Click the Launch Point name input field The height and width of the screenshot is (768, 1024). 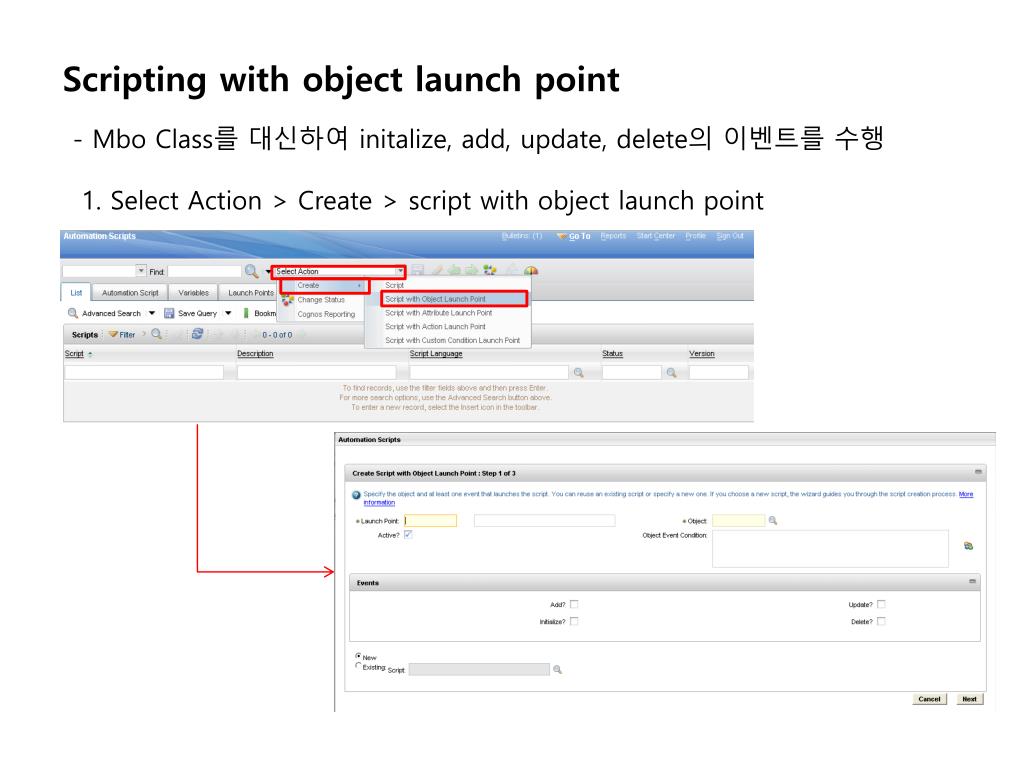430,520
